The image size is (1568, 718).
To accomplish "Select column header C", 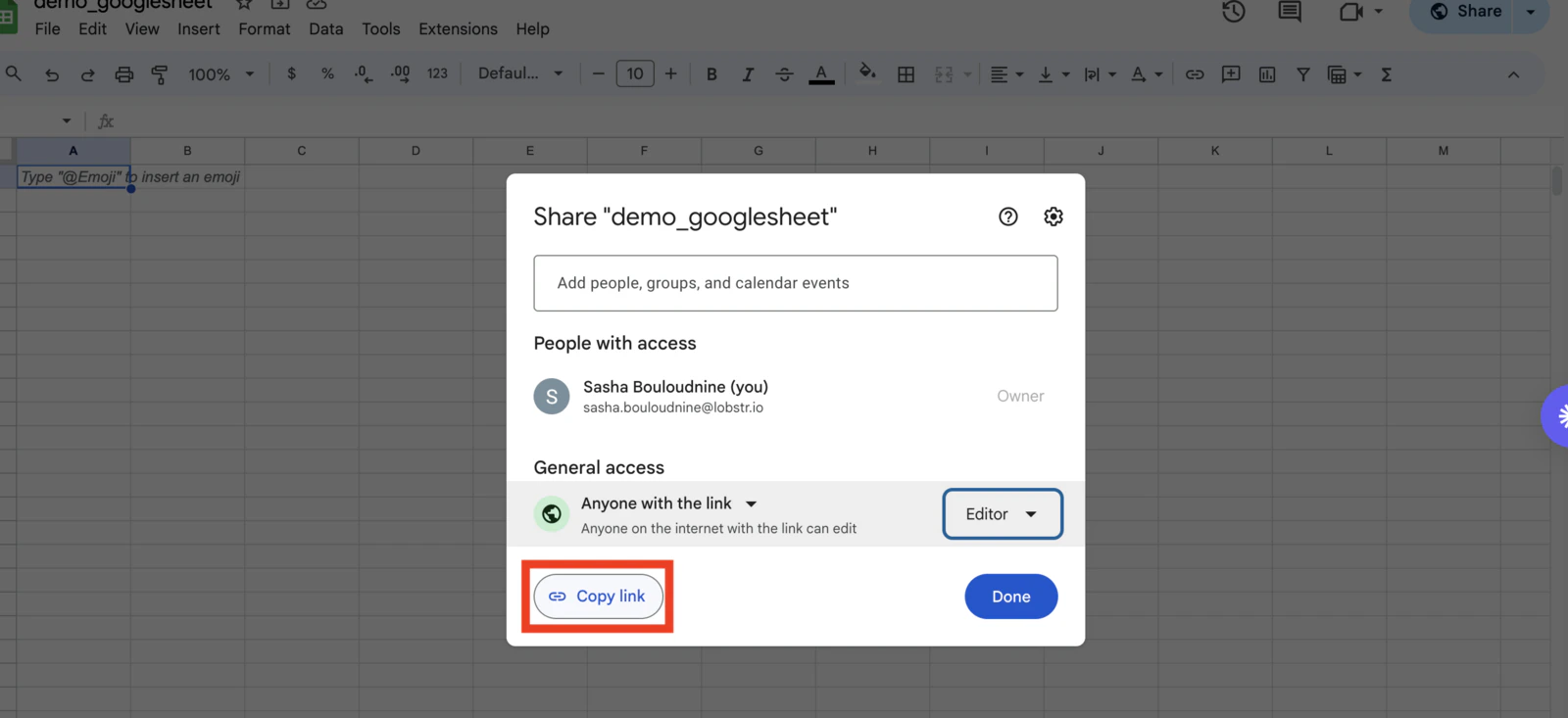I will [x=302, y=150].
